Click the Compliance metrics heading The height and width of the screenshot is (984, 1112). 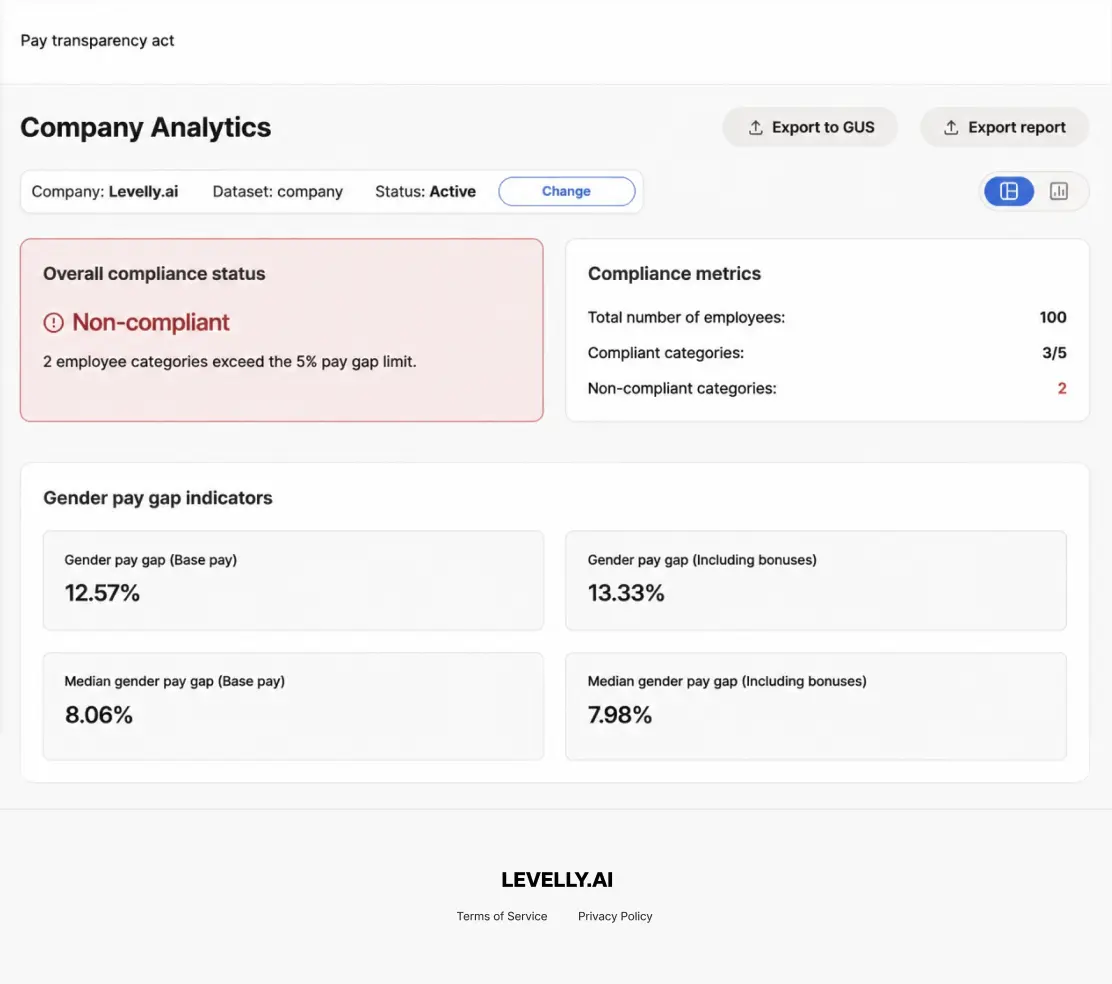pyautogui.click(x=674, y=274)
